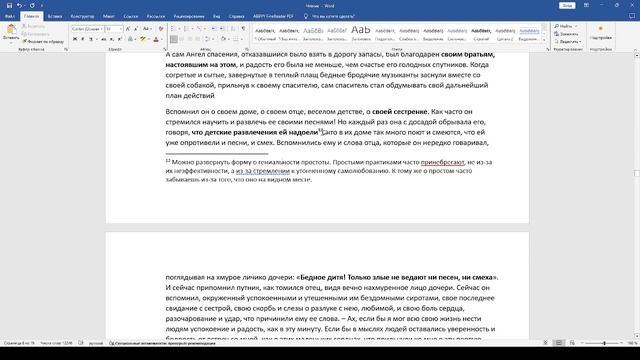Open the borders dropdown

tap(242, 40)
